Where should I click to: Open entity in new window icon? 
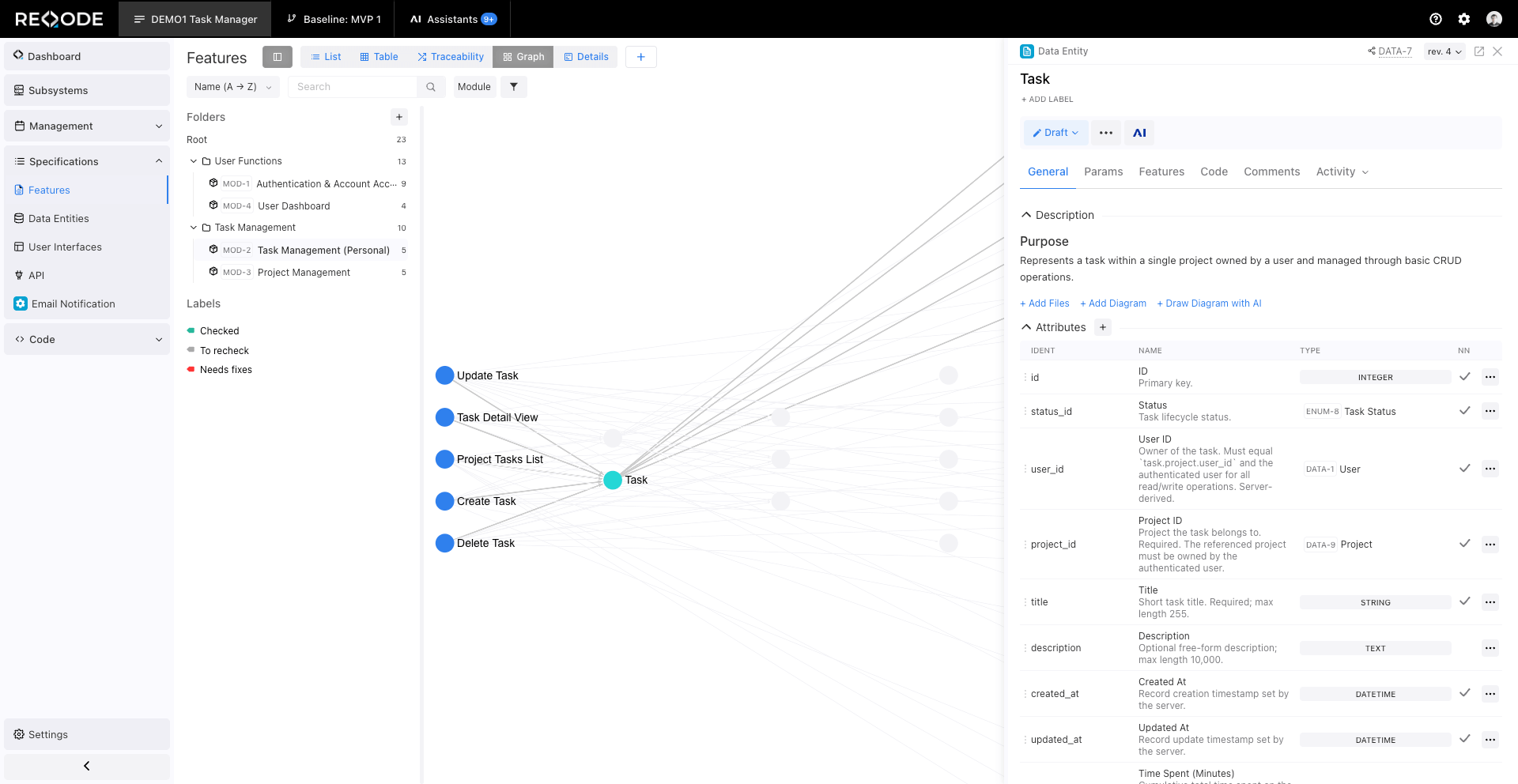(x=1479, y=51)
